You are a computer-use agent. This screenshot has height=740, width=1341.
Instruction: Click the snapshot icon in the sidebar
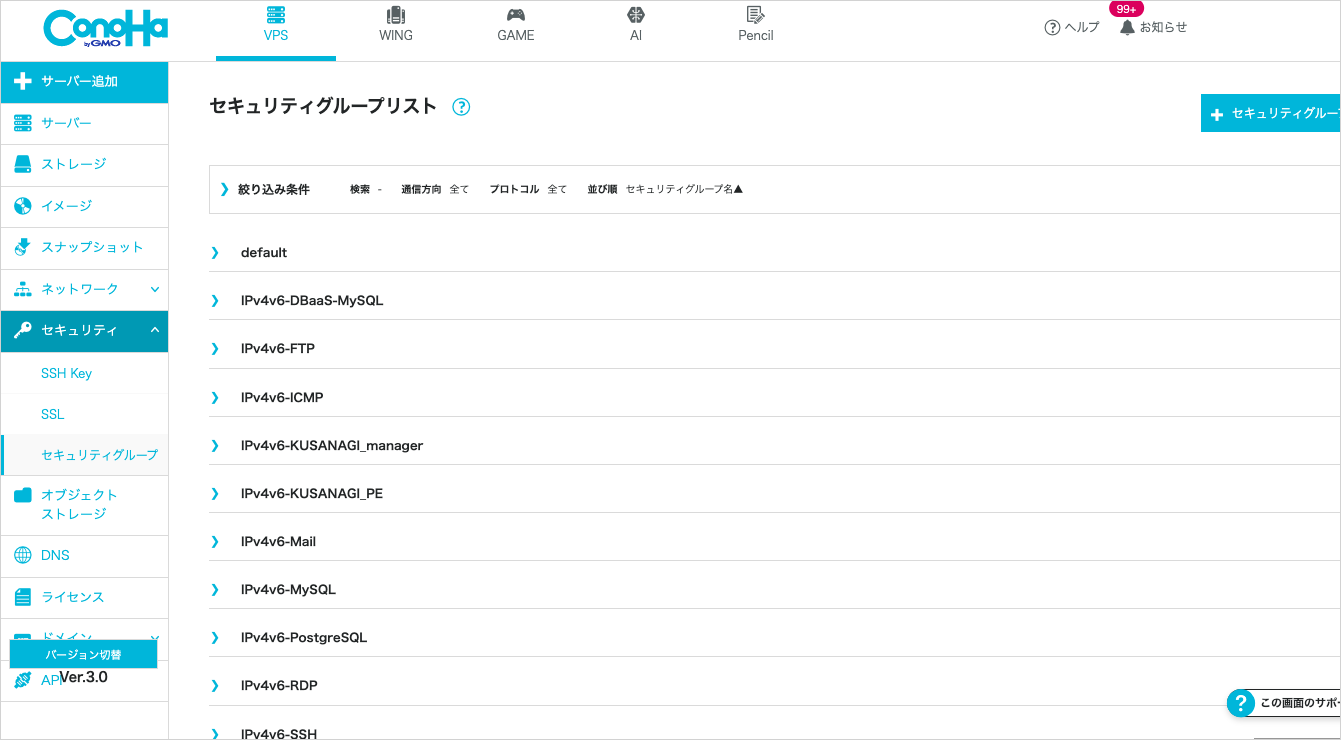23,247
